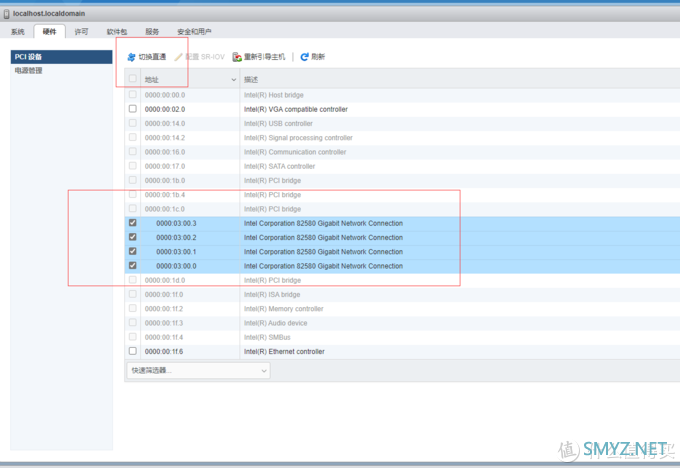This screenshot has height=468, width=680.
Task: Click the Configure SR-IOV pencil icon
Action: coord(178,57)
